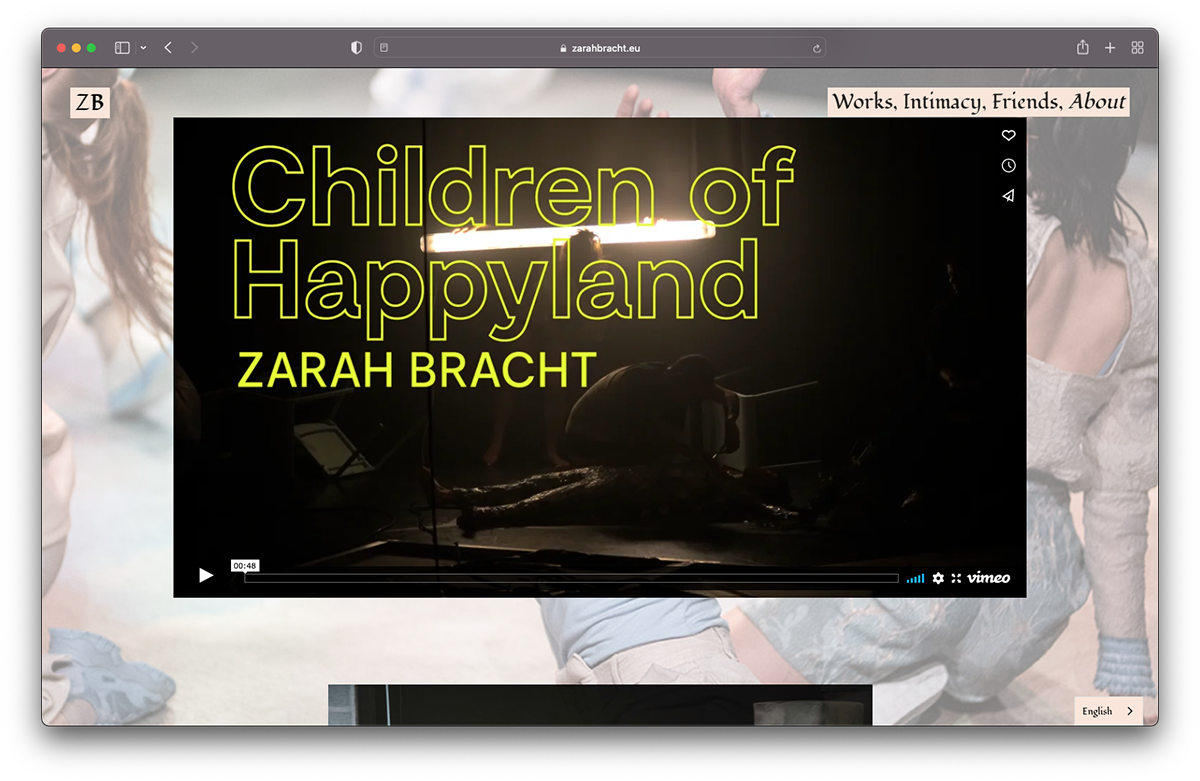The image size is (1200, 781).
Task: Adjust Vimeo volume bars
Action: tap(915, 578)
